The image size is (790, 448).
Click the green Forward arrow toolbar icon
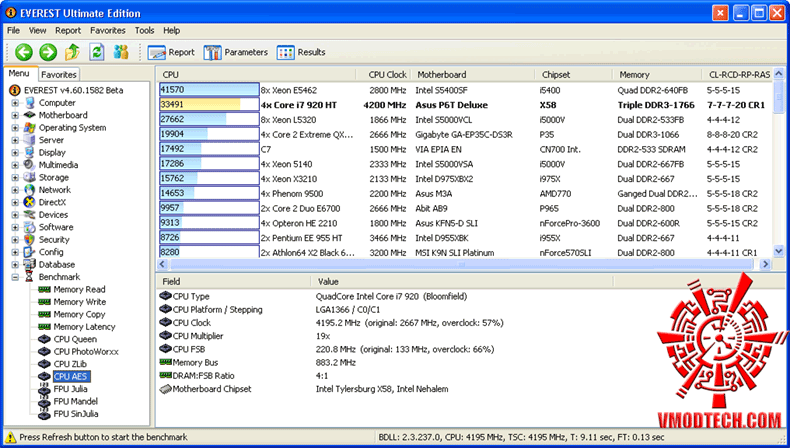coord(48,52)
